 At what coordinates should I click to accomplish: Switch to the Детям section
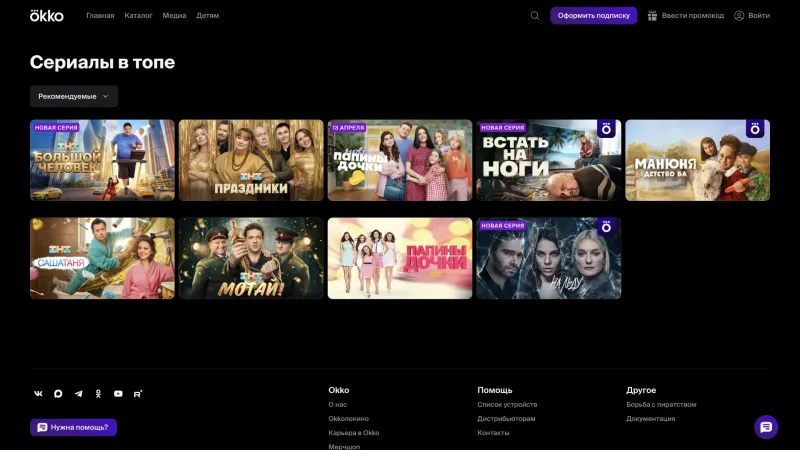(208, 16)
